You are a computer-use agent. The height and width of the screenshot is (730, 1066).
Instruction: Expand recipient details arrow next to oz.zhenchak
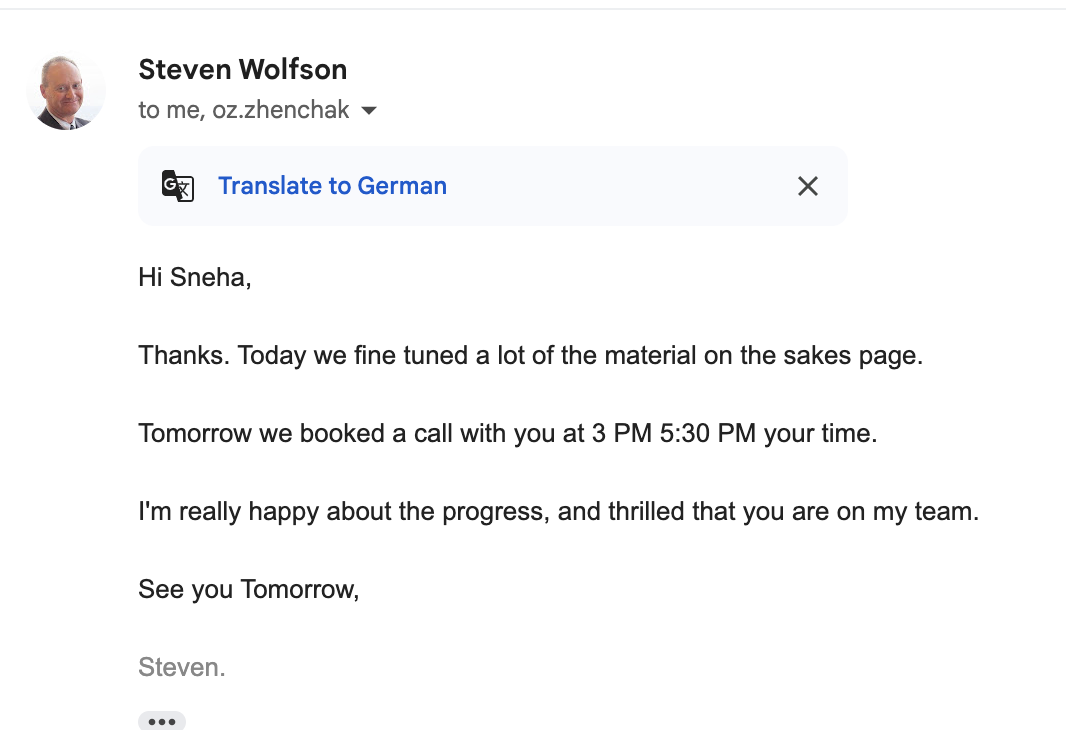pyautogui.click(x=369, y=111)
